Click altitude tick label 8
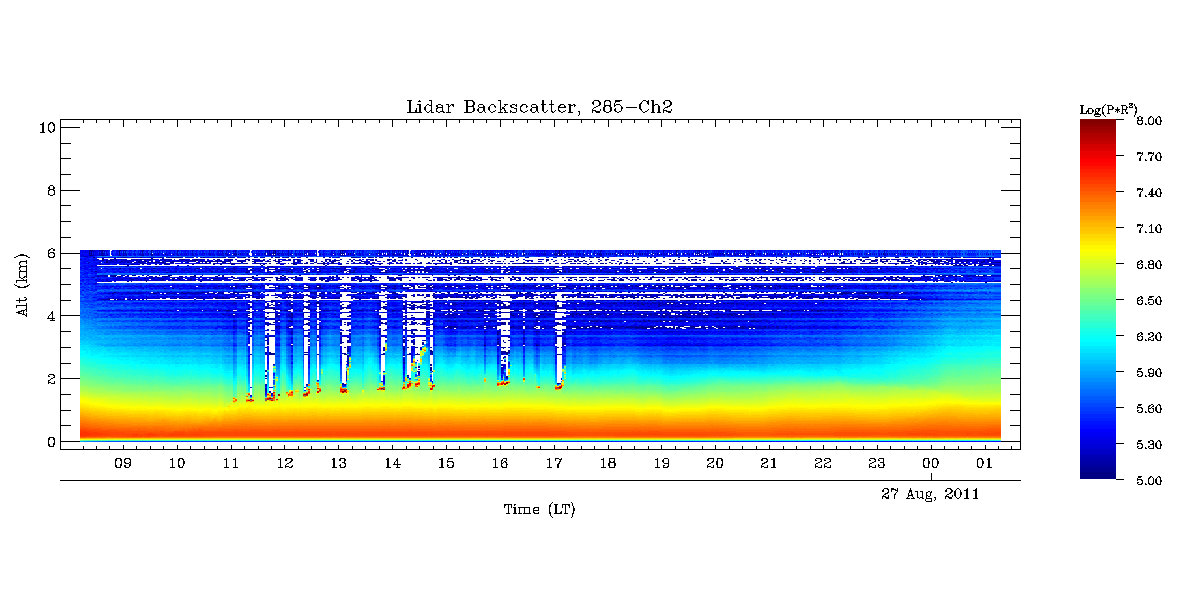 pos(49,190)
